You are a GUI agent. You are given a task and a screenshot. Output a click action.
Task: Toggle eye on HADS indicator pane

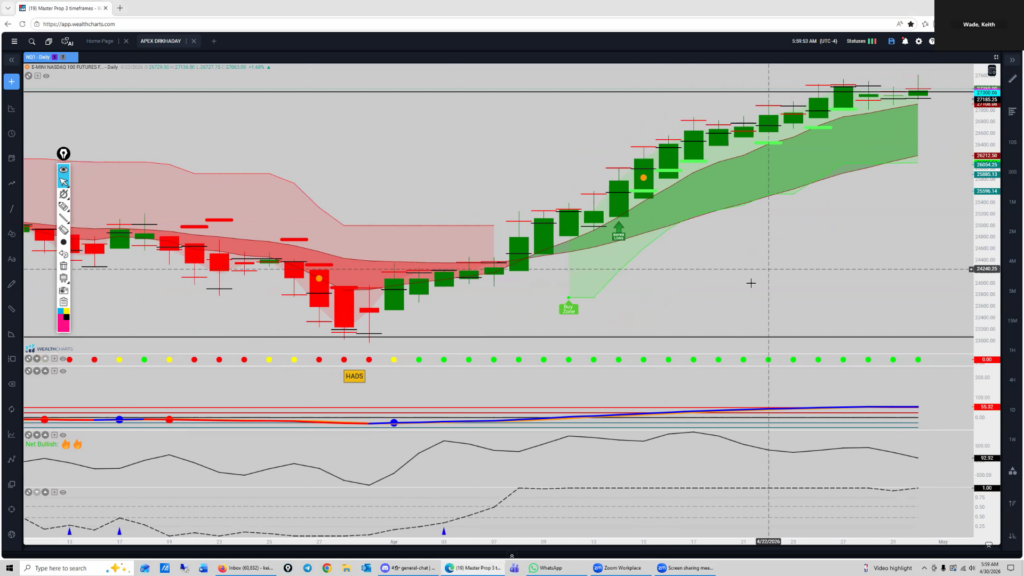(x=63, y=371)
